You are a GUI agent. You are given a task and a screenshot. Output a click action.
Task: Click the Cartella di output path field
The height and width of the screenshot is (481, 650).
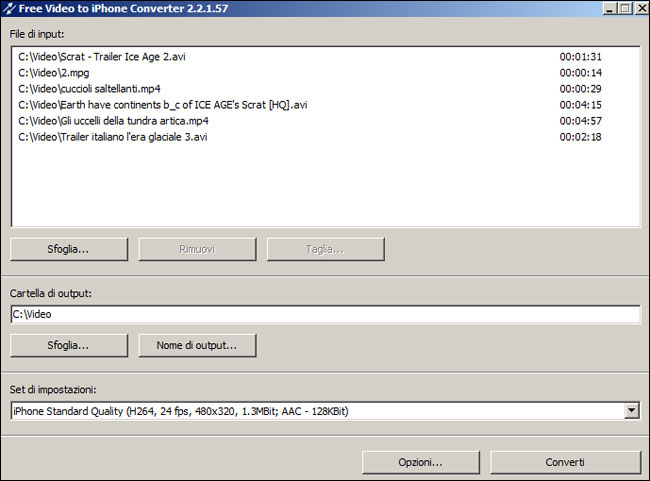pyautogui.click(x=325, y=314)
